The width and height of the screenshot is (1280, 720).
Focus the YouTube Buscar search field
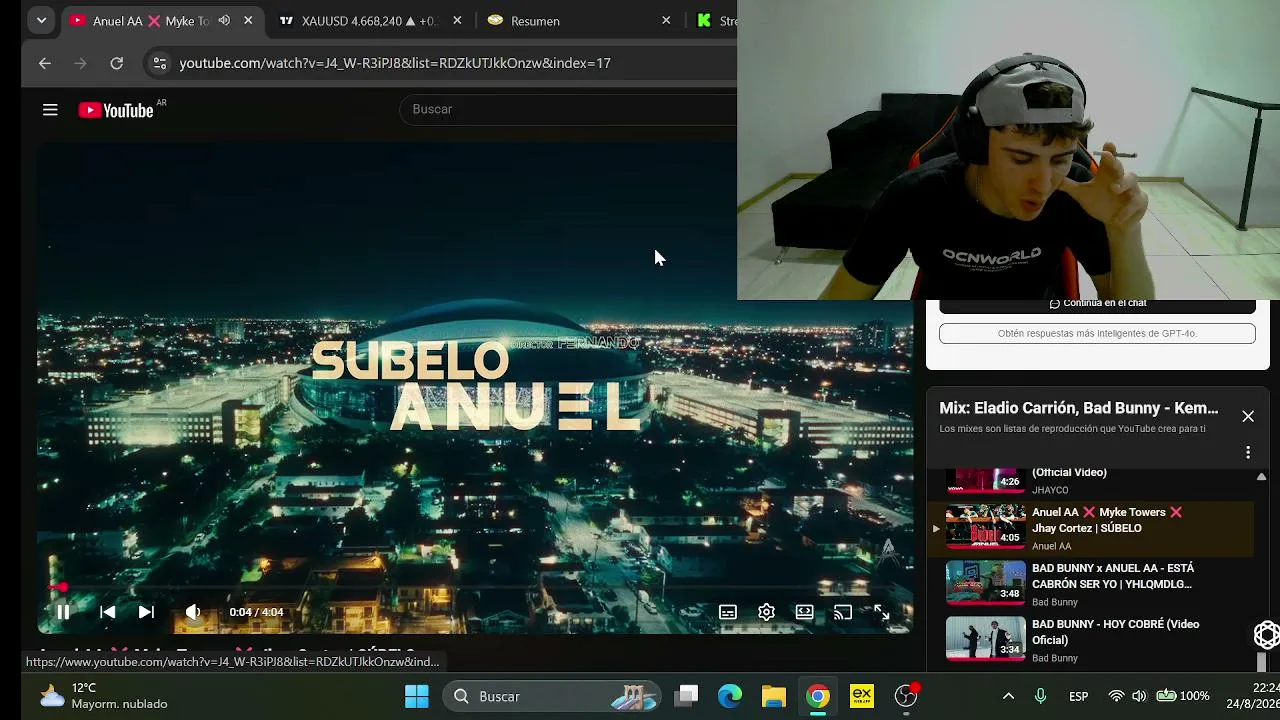click(570, 109)
